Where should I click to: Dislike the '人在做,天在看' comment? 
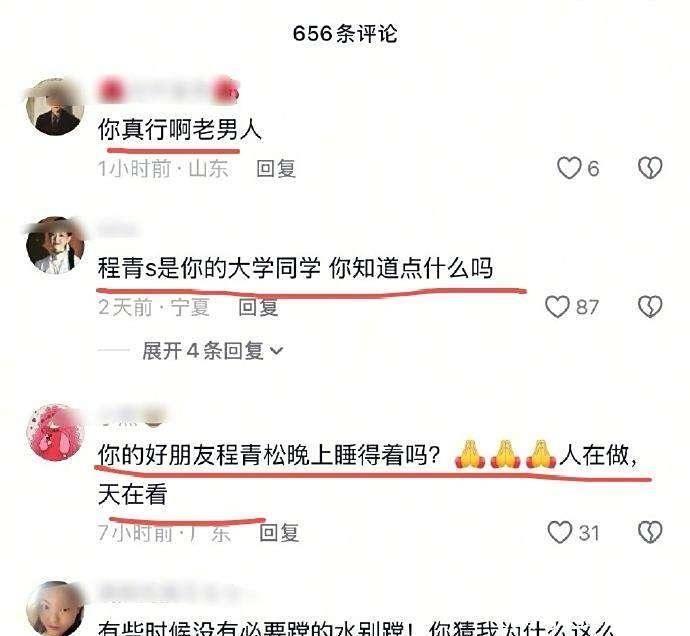[650, 532]
